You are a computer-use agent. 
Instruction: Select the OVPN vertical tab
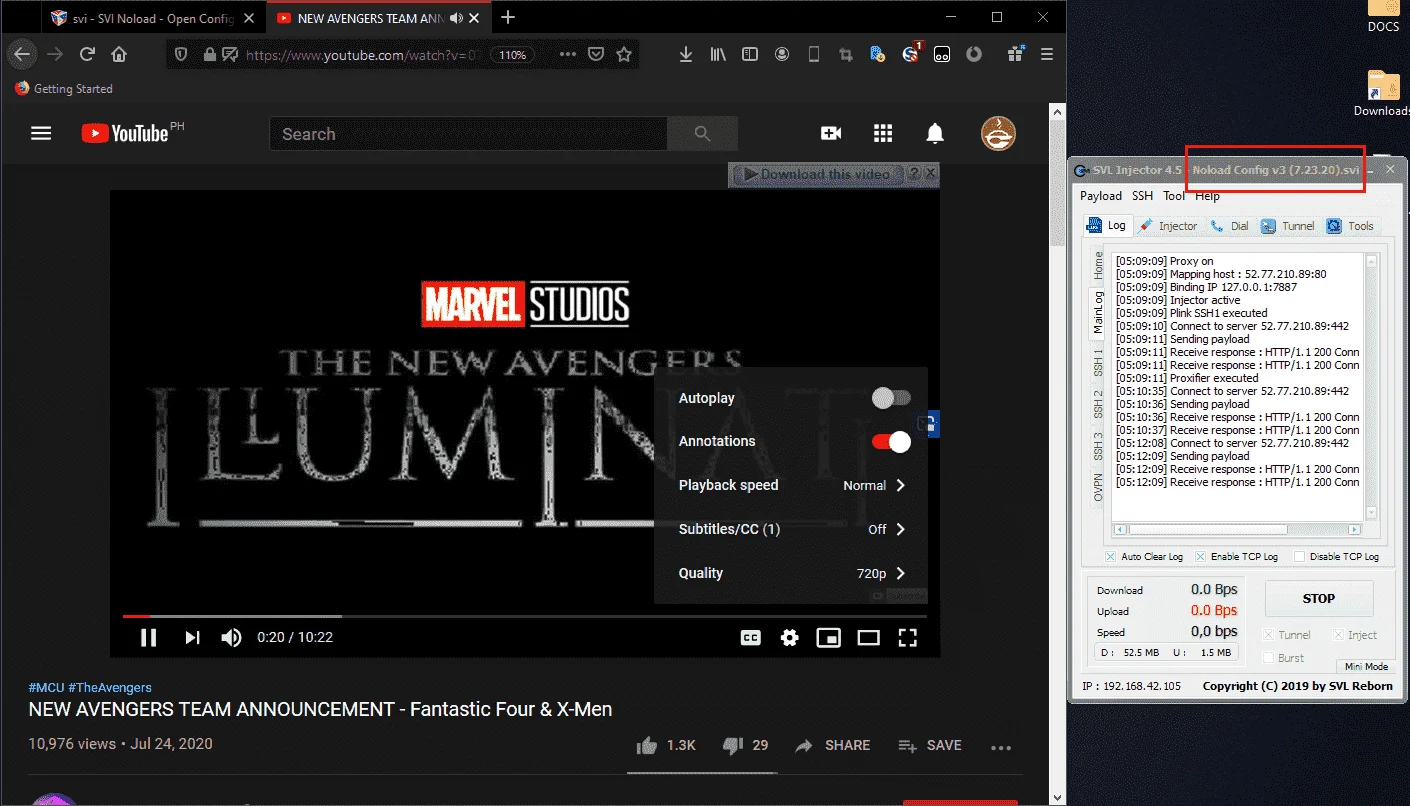(1098, 488)
